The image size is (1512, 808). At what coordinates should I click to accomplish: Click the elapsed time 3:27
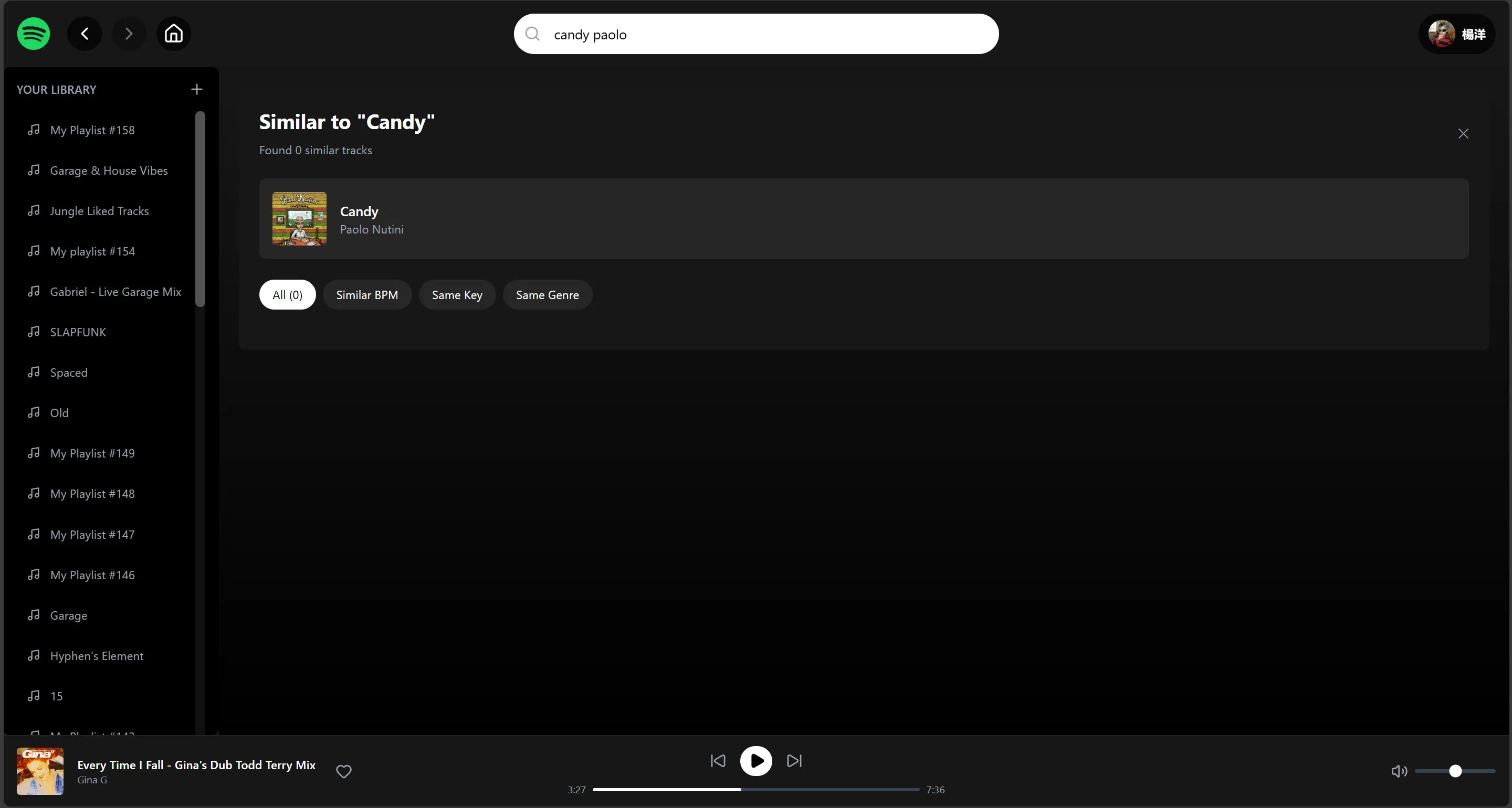click(x=576, y=790)
